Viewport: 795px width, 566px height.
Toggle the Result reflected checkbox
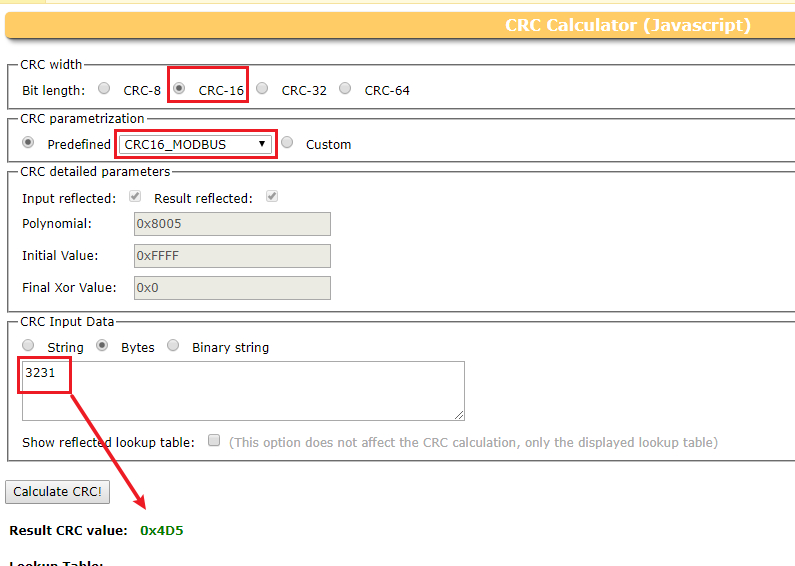click(x=272, y=196)
